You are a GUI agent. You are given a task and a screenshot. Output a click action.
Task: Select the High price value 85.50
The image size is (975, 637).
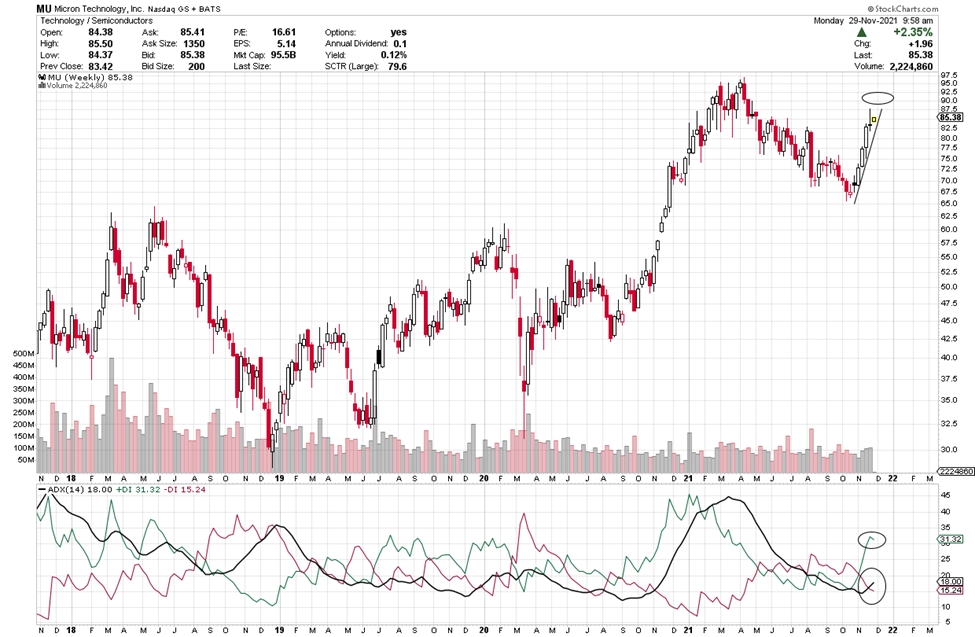pyautogui.click(x=101, y=44)
